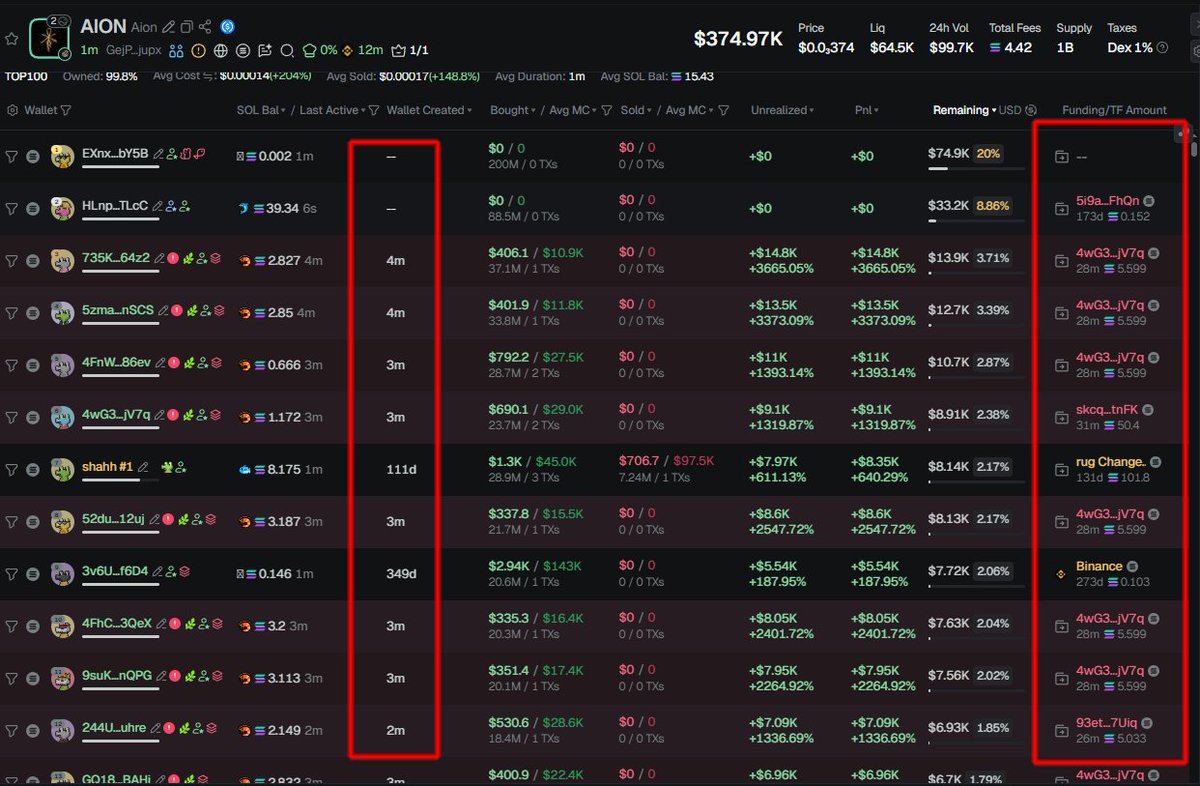
Task: Sort by Last Active column
Action: pyautogui.click(x=333, y=110)
